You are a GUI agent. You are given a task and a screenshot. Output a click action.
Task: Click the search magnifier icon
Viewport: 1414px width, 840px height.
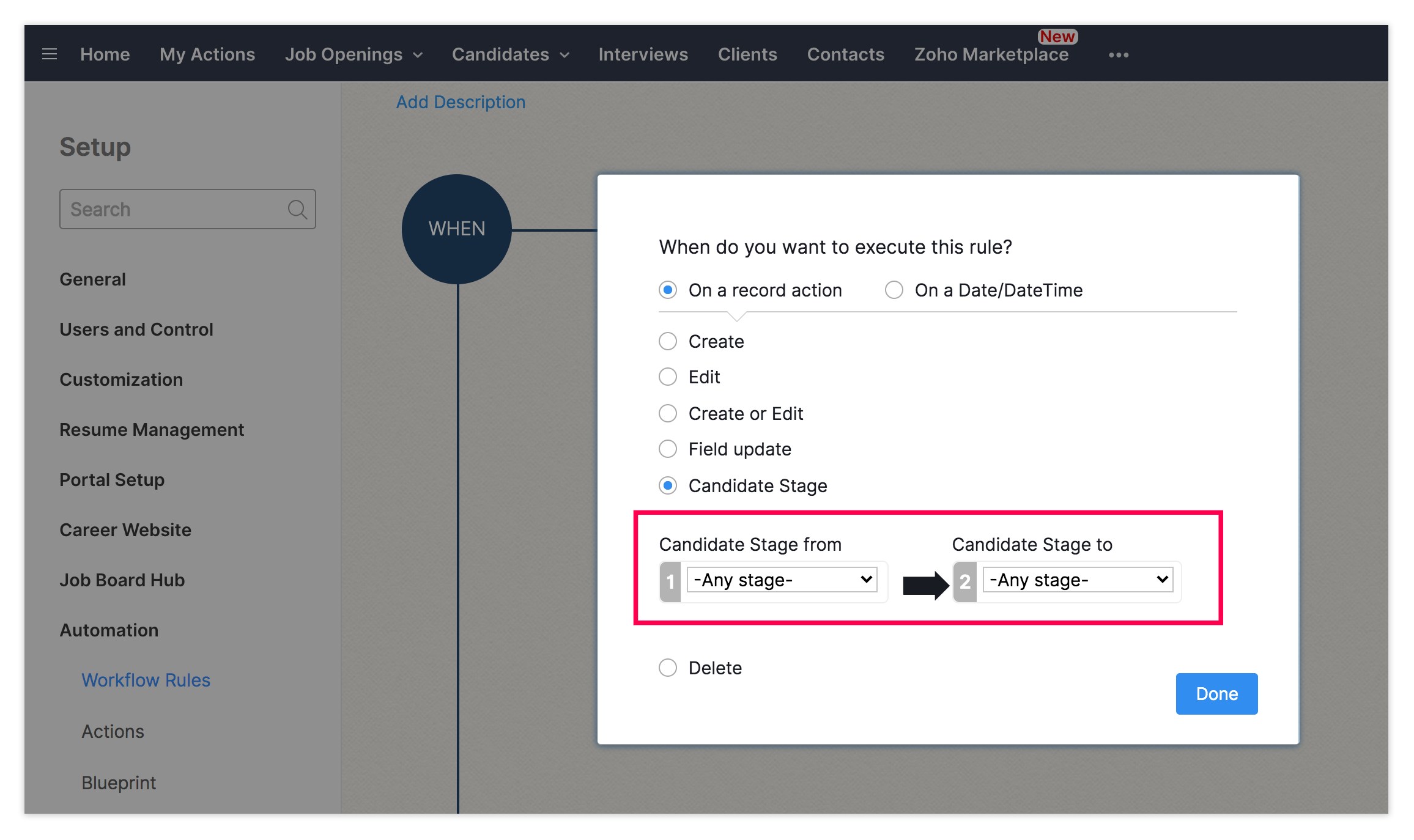297,210
